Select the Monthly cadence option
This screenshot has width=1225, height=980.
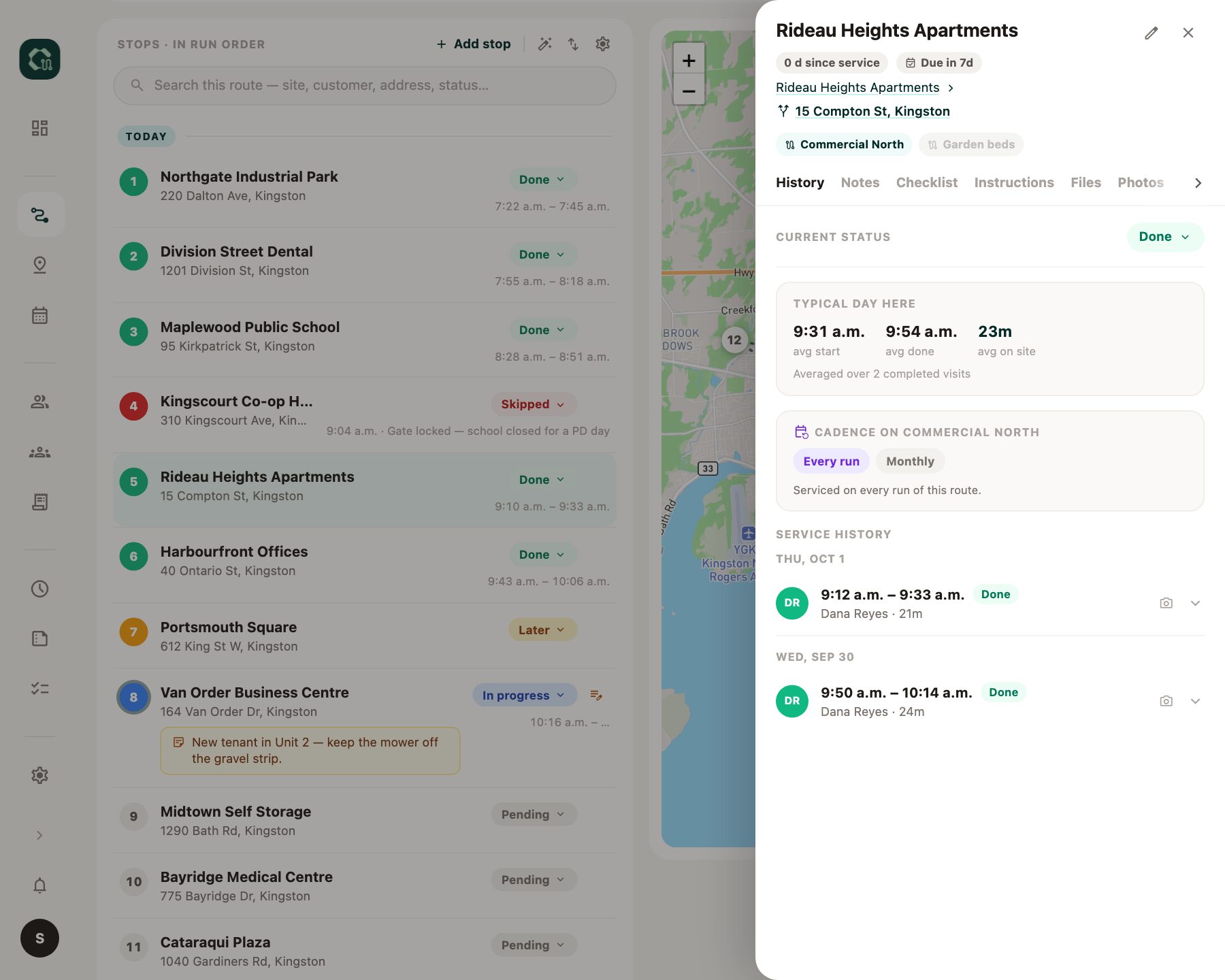point(910,461)
